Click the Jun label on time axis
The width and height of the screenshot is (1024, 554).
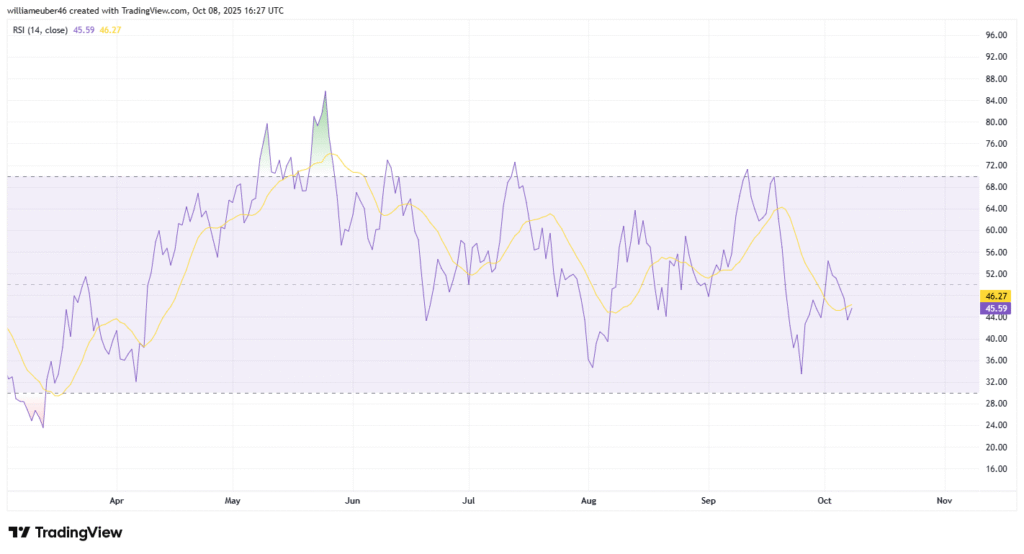coord(352,499)
